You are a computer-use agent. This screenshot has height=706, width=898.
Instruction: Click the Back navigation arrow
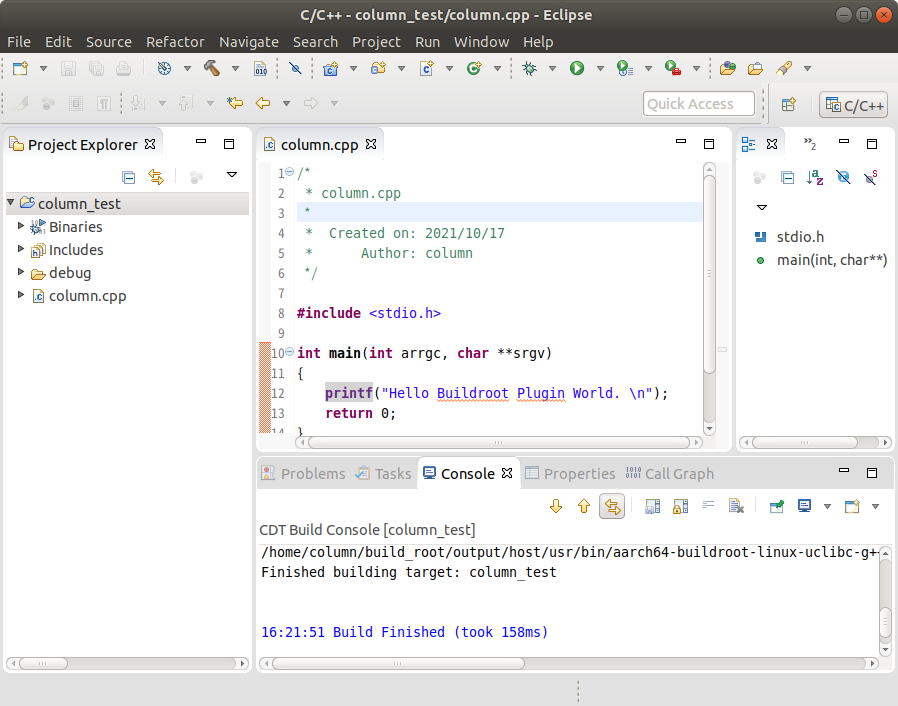(x=263, y=103)
